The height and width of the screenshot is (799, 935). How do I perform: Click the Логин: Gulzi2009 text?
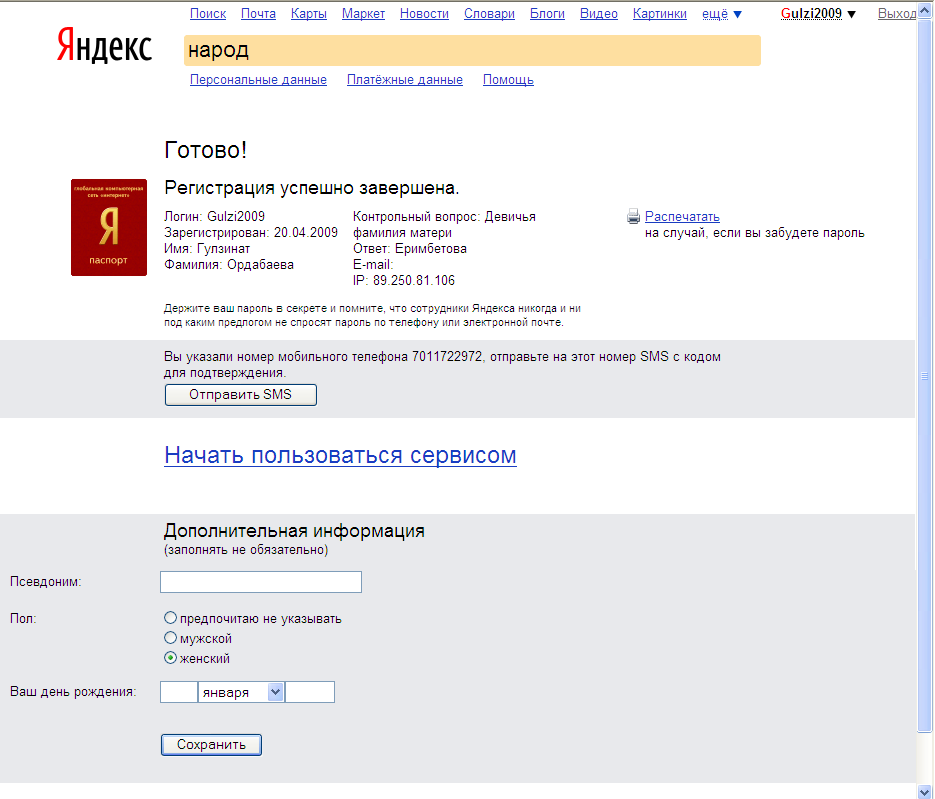[x=215, y=216]
